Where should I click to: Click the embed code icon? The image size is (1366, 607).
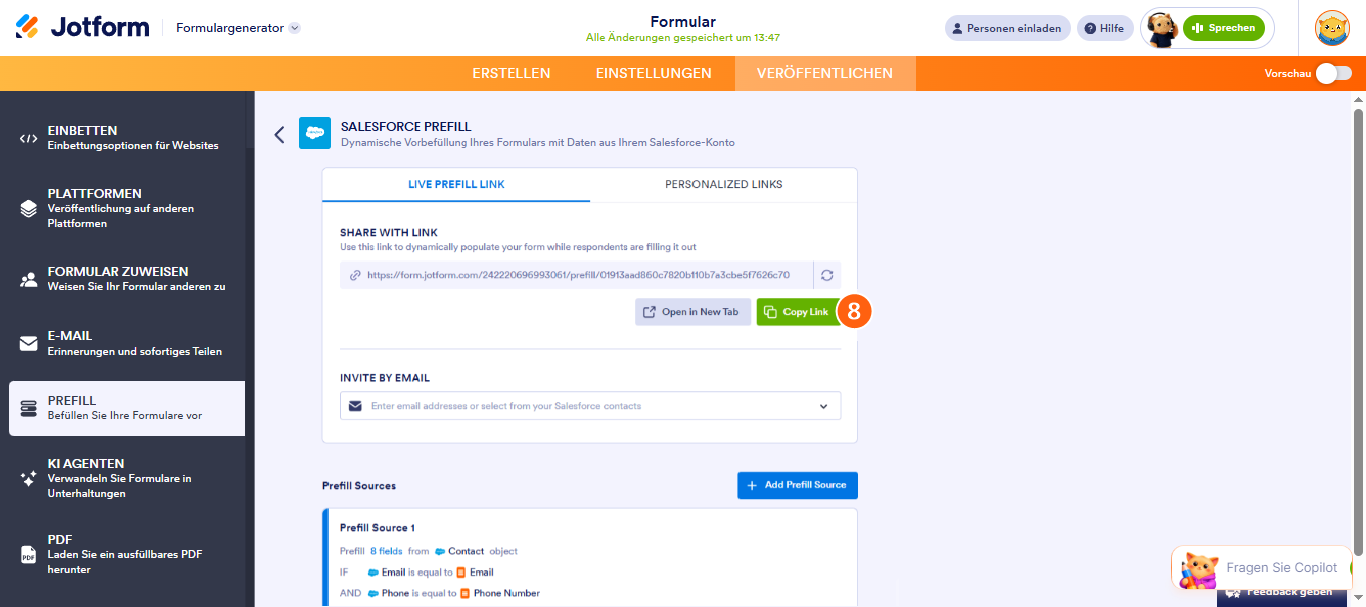pyautogui.click(x=28, y=138)
